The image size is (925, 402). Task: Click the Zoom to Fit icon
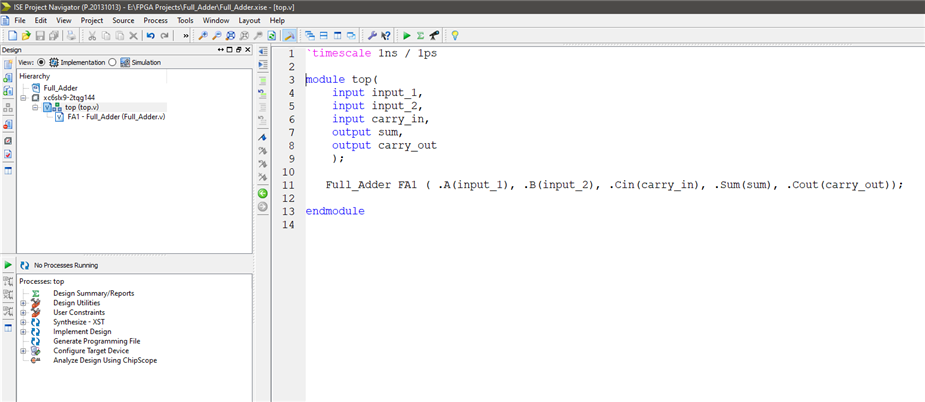point(231,35)
